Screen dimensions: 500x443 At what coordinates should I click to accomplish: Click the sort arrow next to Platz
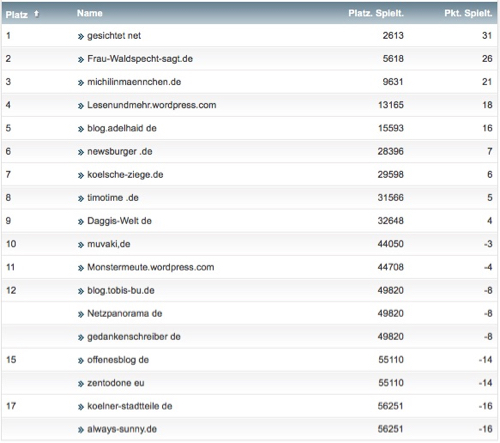pyautogui.click(x=36, y=14)
